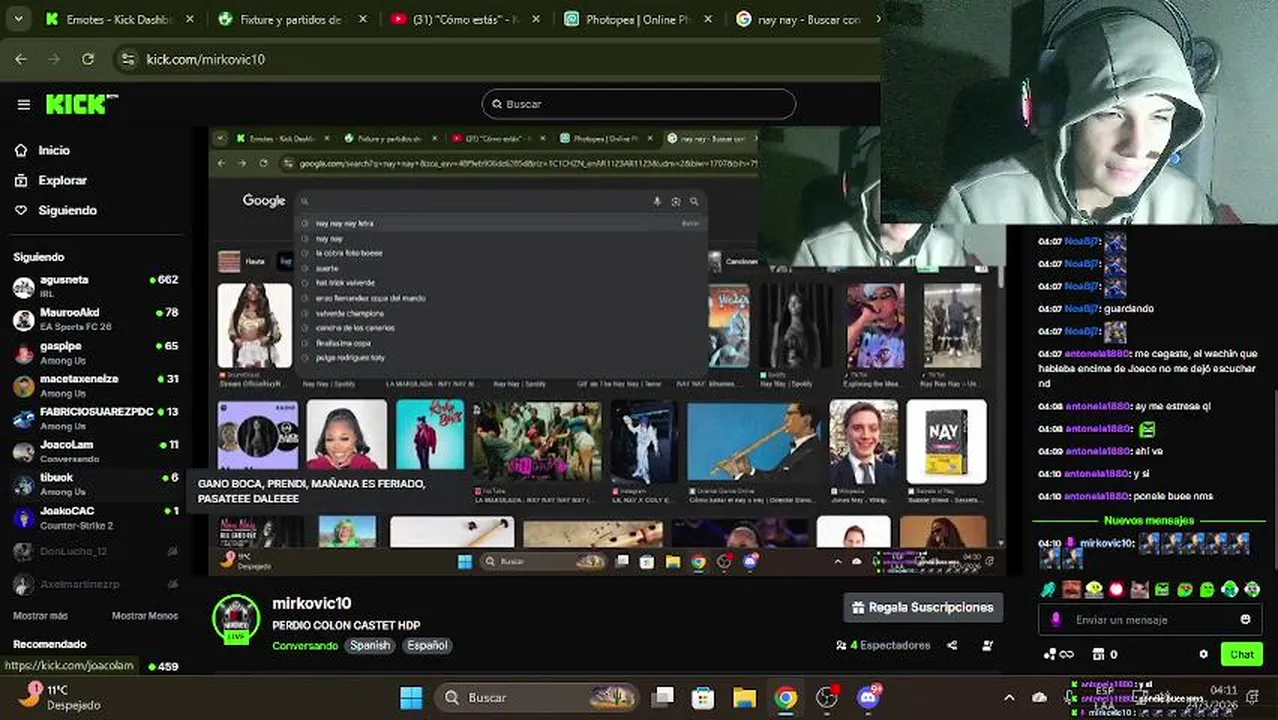The image size is (1278, 720).
Task: Click the mirkovic10 streamer avatar
Action: (x=236, y=619)
